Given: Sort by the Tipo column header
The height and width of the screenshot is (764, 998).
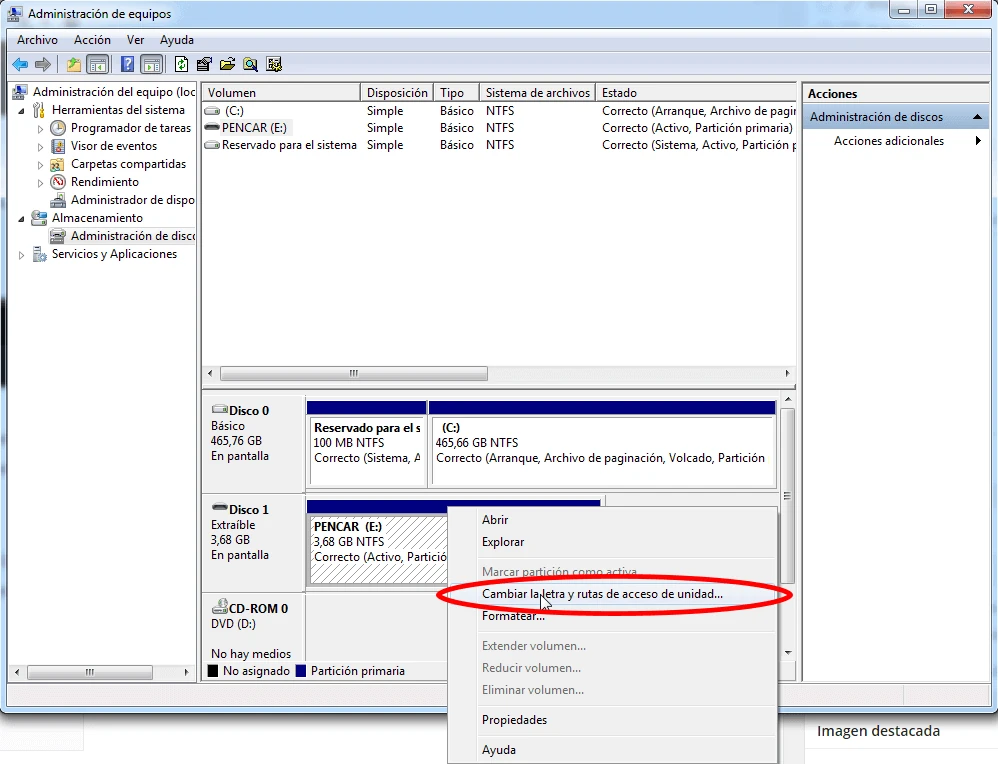Looking at the screenshot, I should pos(456,93).
